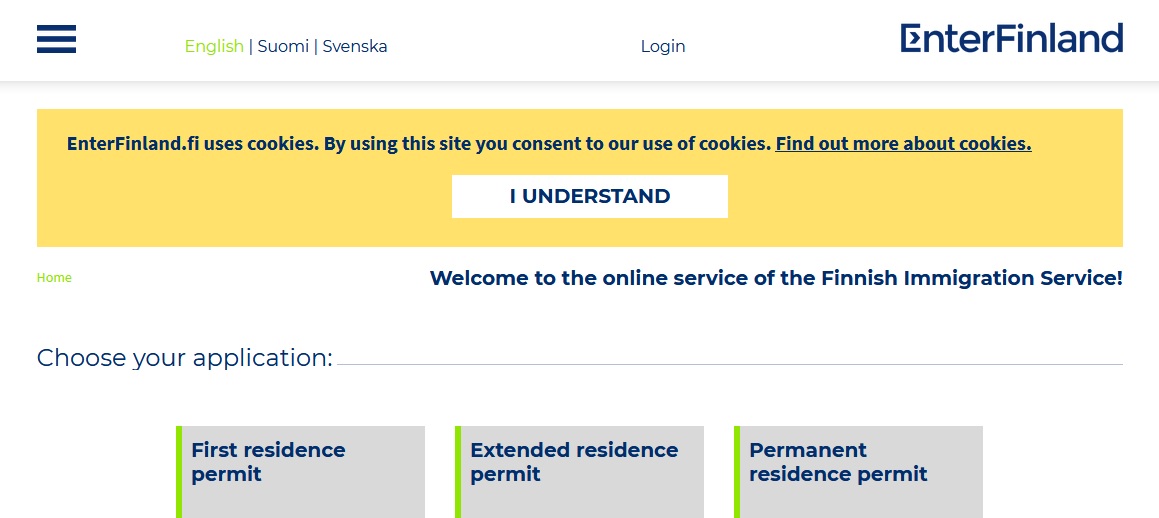The width and height of the screenshot is (1159, 518).
Task: Switch site language to Suomi
Action: [283, 46]
